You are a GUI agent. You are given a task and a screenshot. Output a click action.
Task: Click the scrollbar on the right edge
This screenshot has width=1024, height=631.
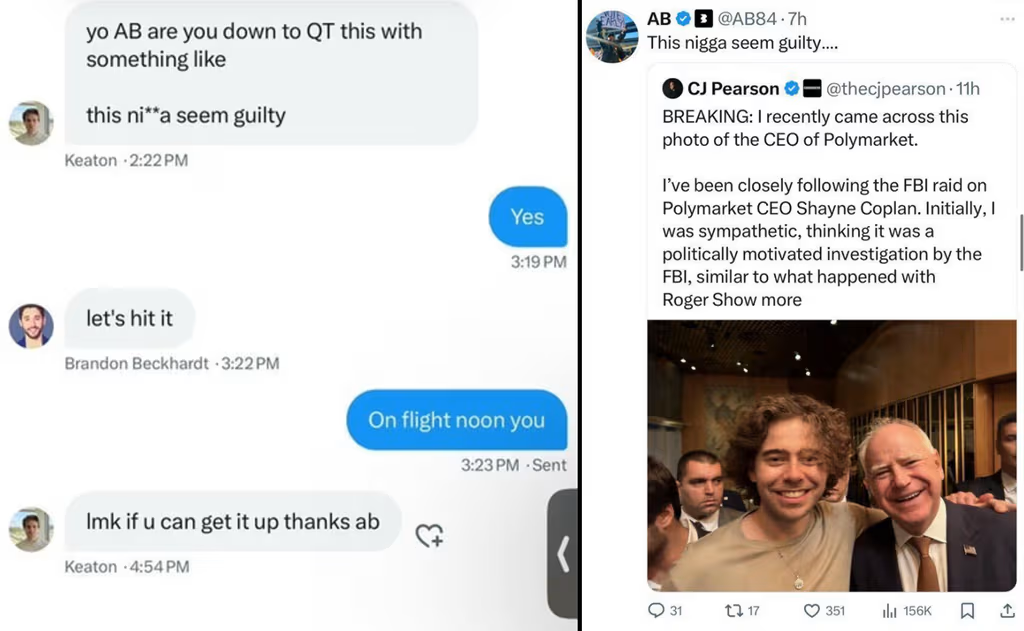[1021, 242]
